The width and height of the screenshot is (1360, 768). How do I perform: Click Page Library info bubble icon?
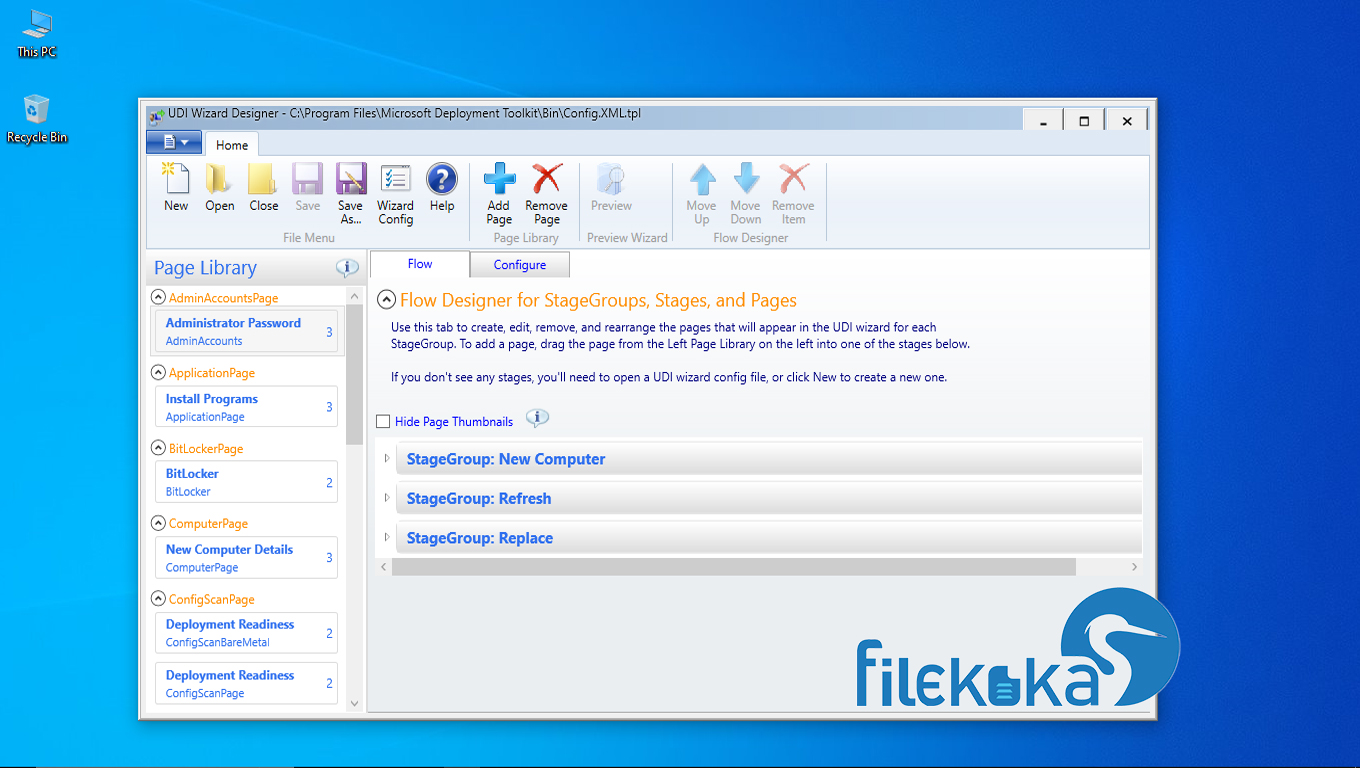coord(347,268)
